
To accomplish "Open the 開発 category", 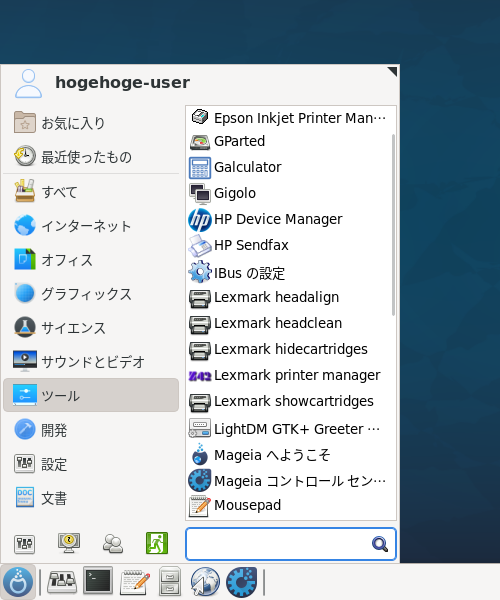I will 91,430.
